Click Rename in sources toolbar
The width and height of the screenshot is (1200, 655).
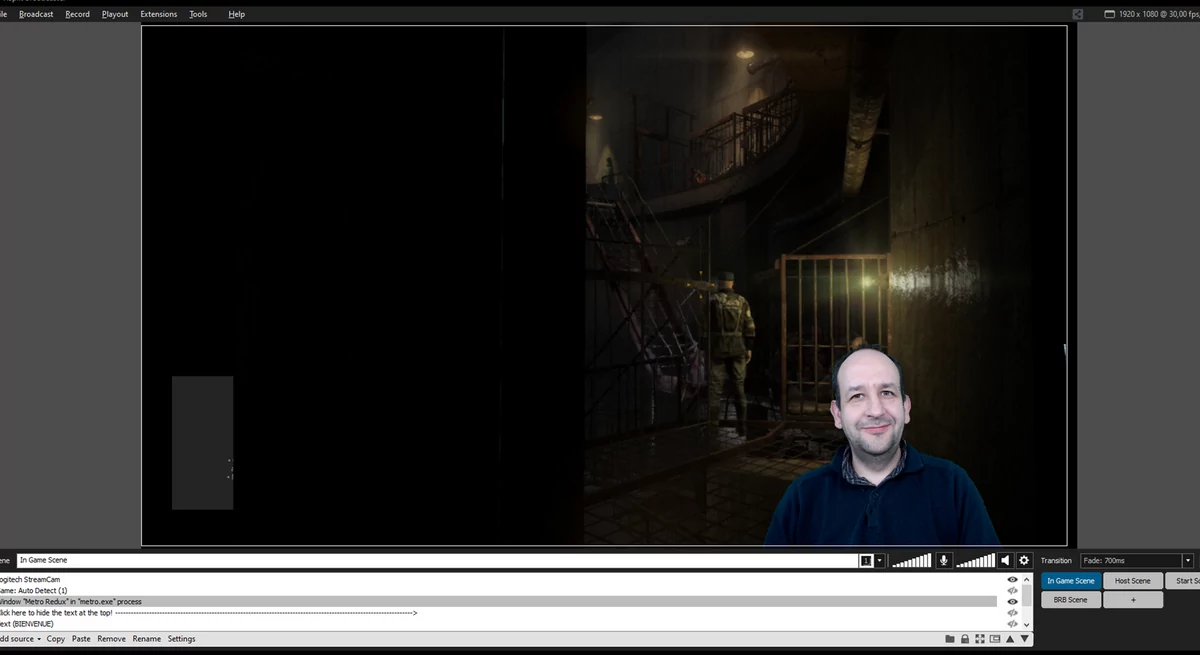tap(146, 639)
